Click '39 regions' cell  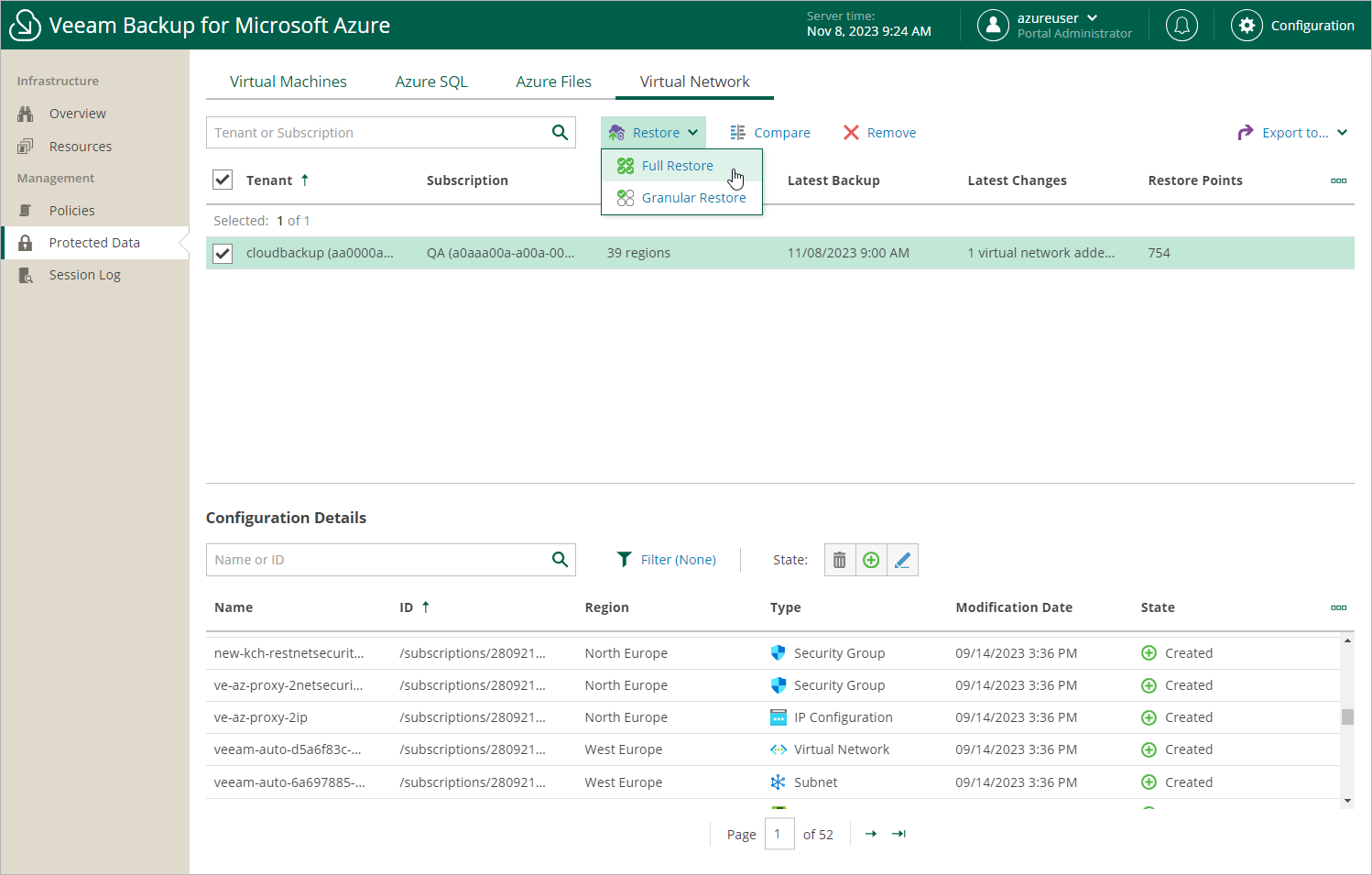click(x=638, y=253)
